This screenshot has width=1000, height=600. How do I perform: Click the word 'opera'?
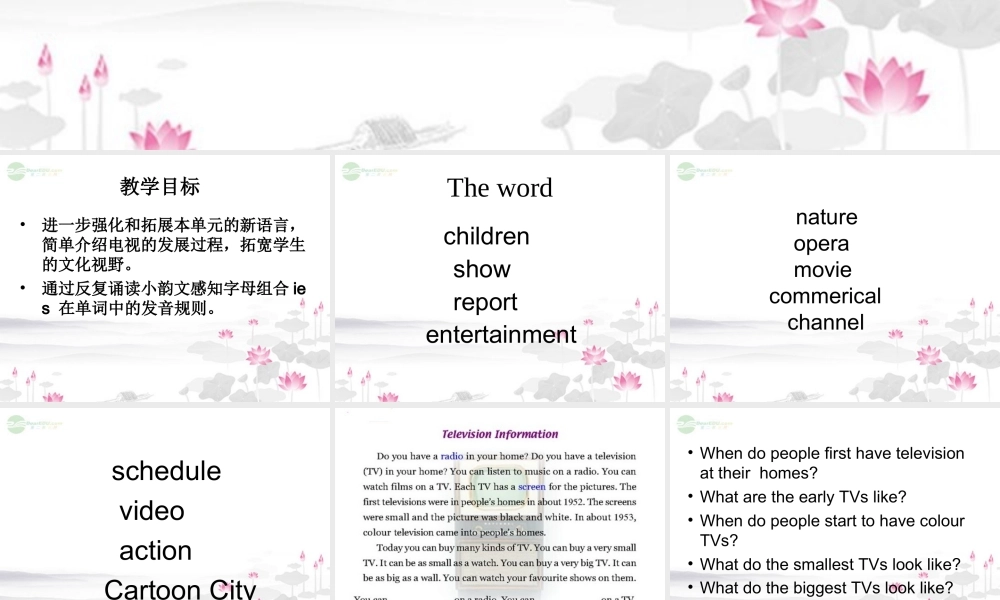coord(821,244)
